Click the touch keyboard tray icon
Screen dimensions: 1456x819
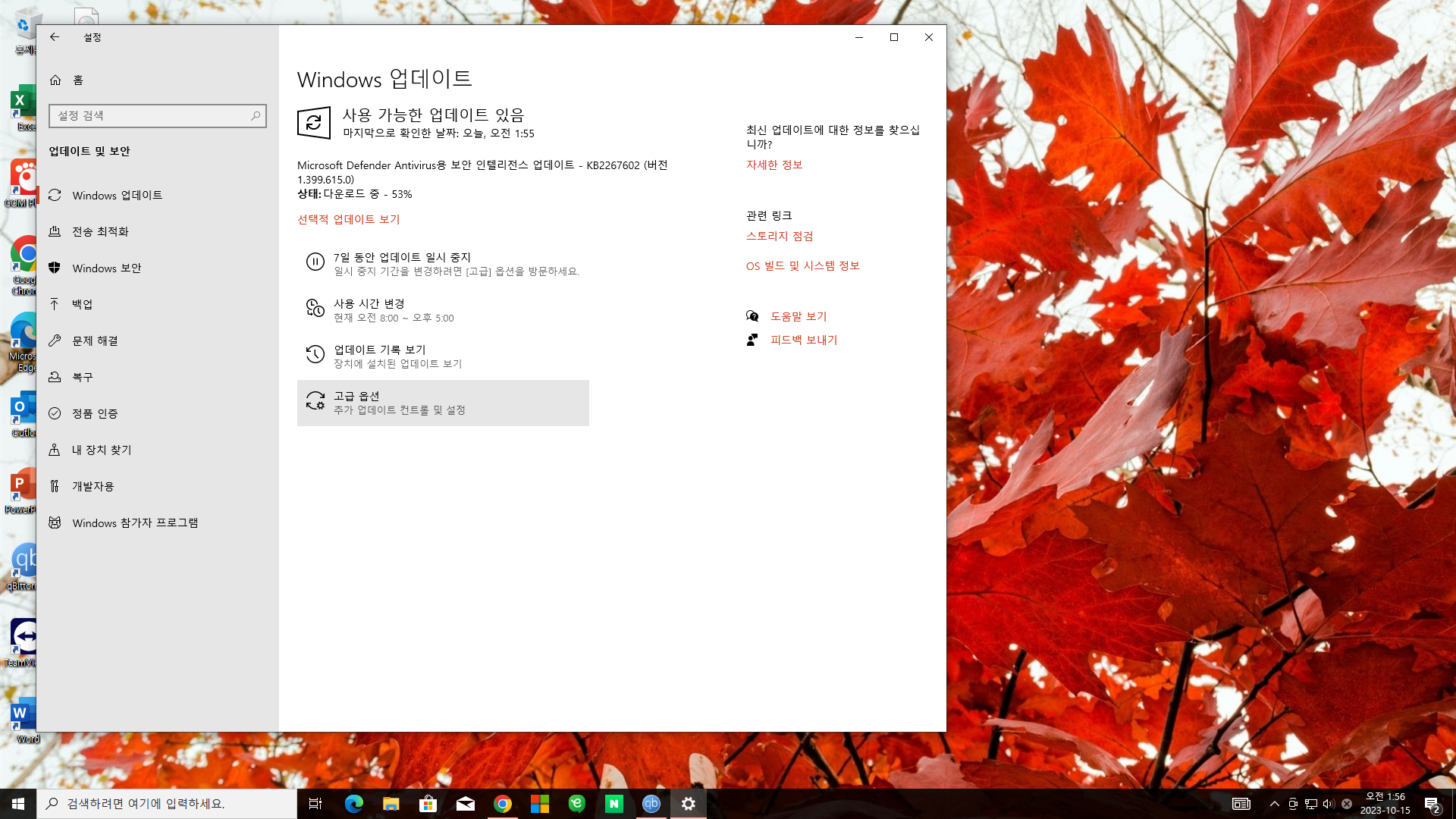[x=1241, y=804]
